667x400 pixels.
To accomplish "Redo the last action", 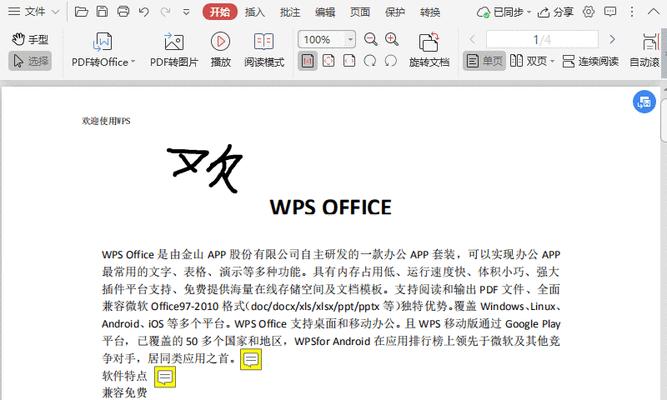I will [x=165, y=12].
